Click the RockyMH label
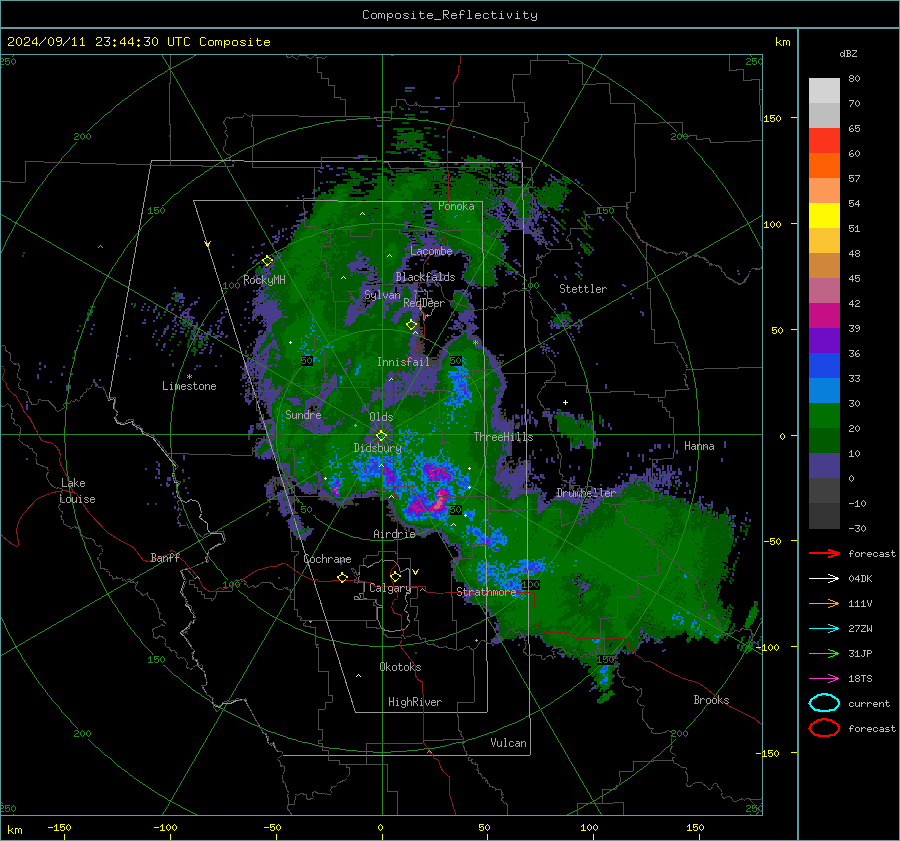 pyautogui.click(x=264, y=281)
